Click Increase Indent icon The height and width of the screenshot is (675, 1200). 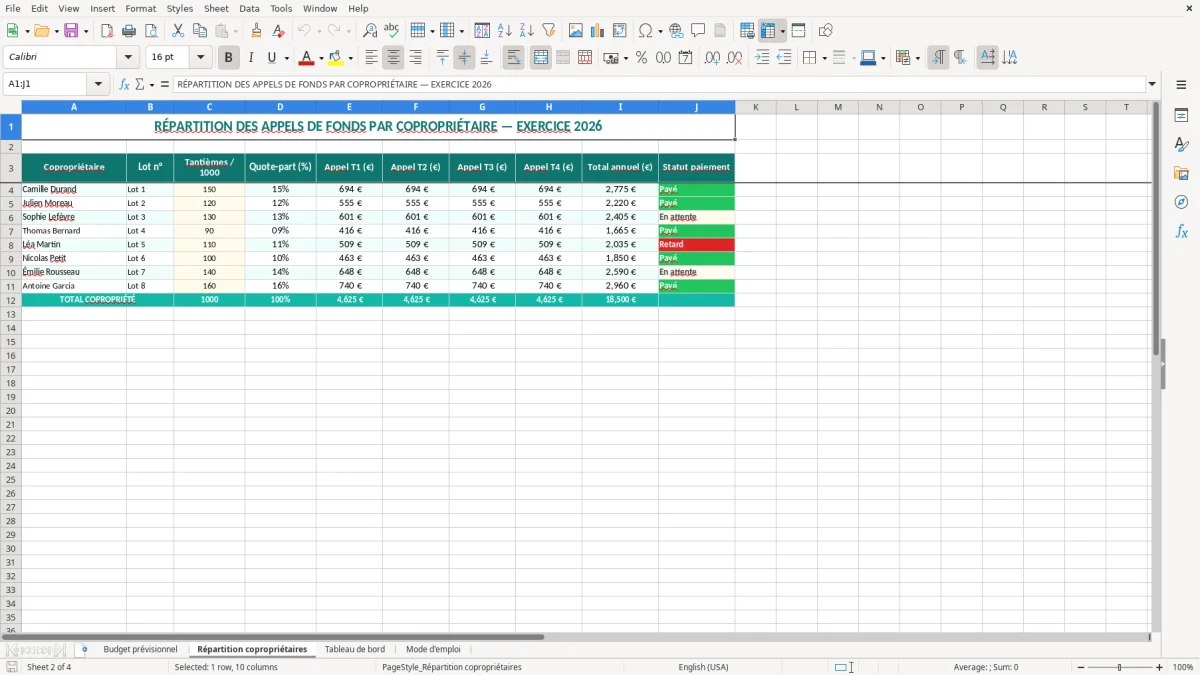click(762, 58)
